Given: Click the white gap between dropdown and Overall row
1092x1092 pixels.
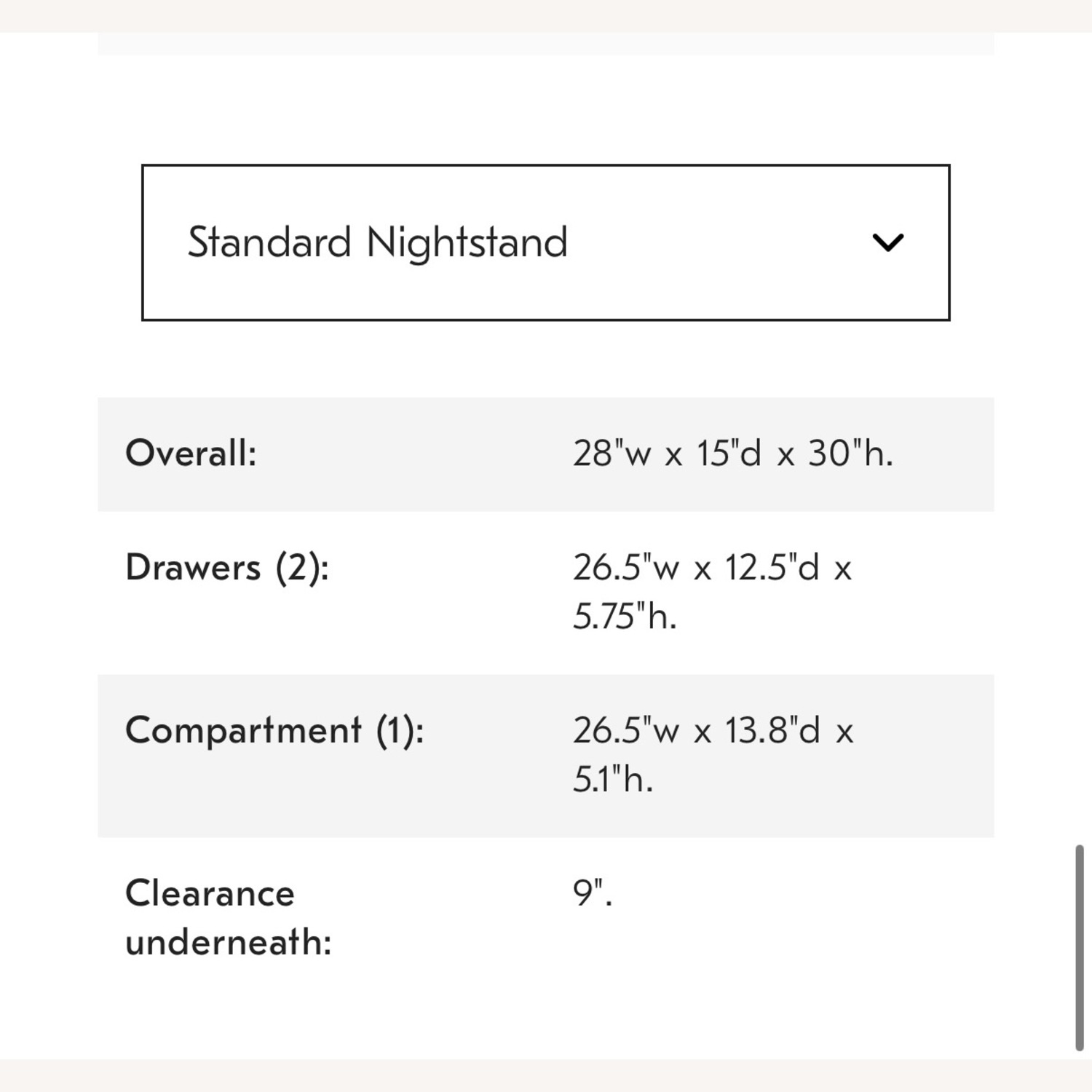Looking at the screenshot, I should (546, 359).
